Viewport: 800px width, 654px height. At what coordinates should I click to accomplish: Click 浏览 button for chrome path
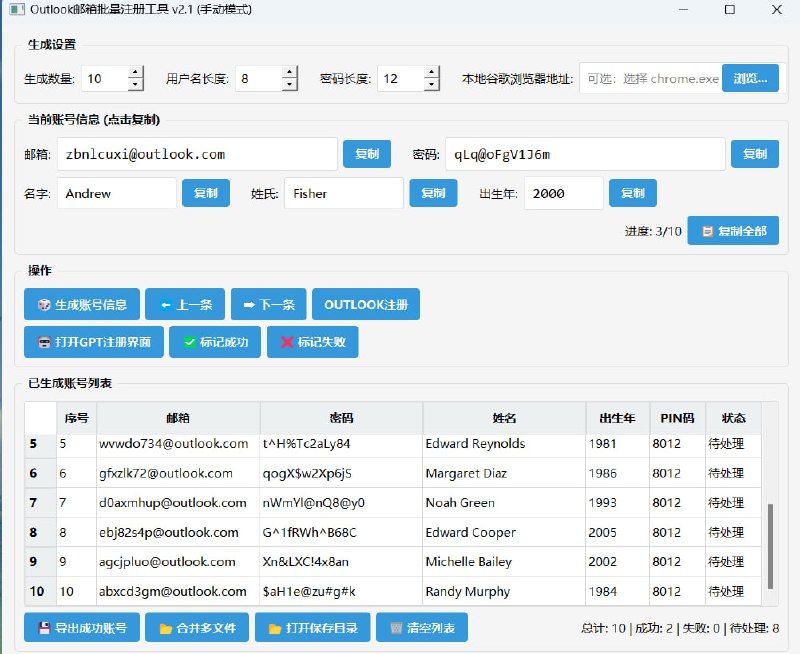750,78
